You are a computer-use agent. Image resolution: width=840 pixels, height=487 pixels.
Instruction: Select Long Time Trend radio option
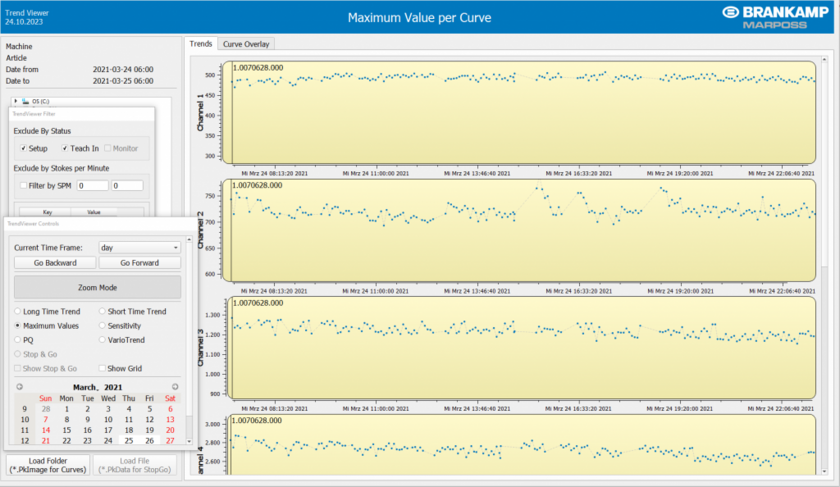tap(18, 311)
